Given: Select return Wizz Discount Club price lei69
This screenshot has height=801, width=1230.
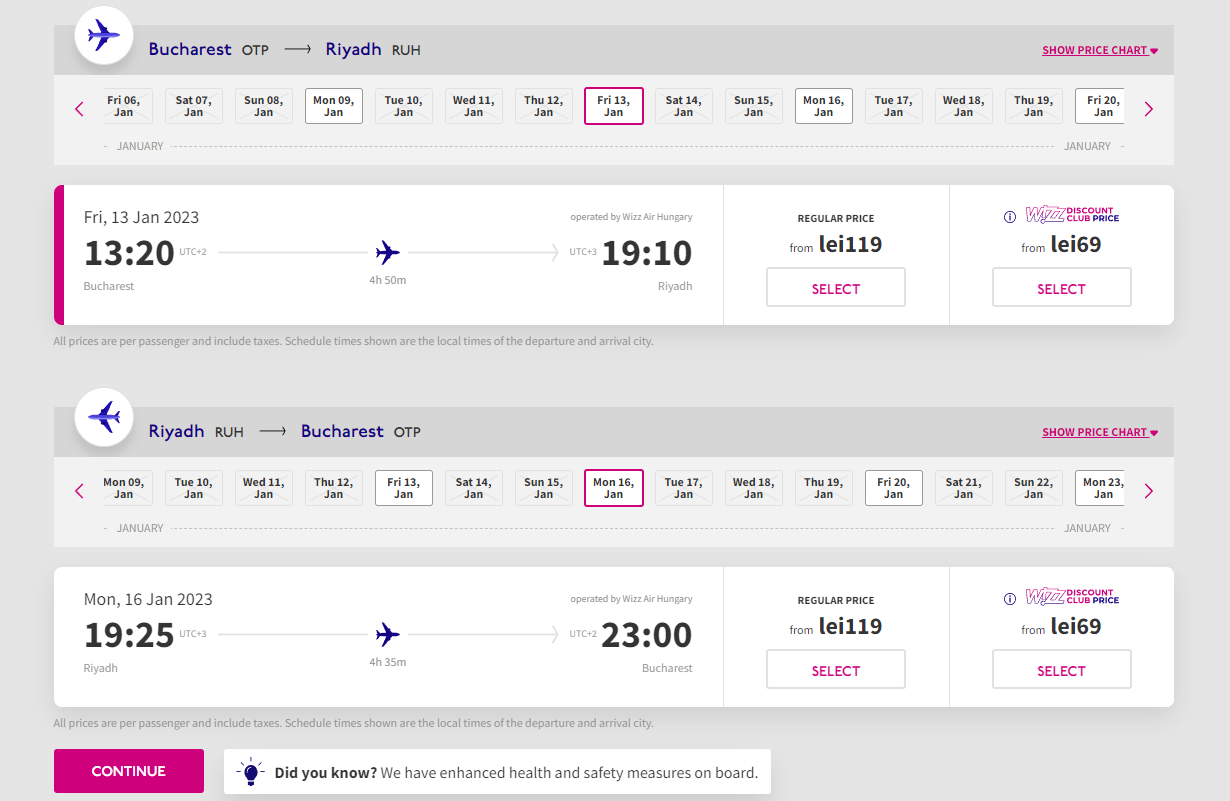Looking at the screenshot, I should (x=1062, y=669).
